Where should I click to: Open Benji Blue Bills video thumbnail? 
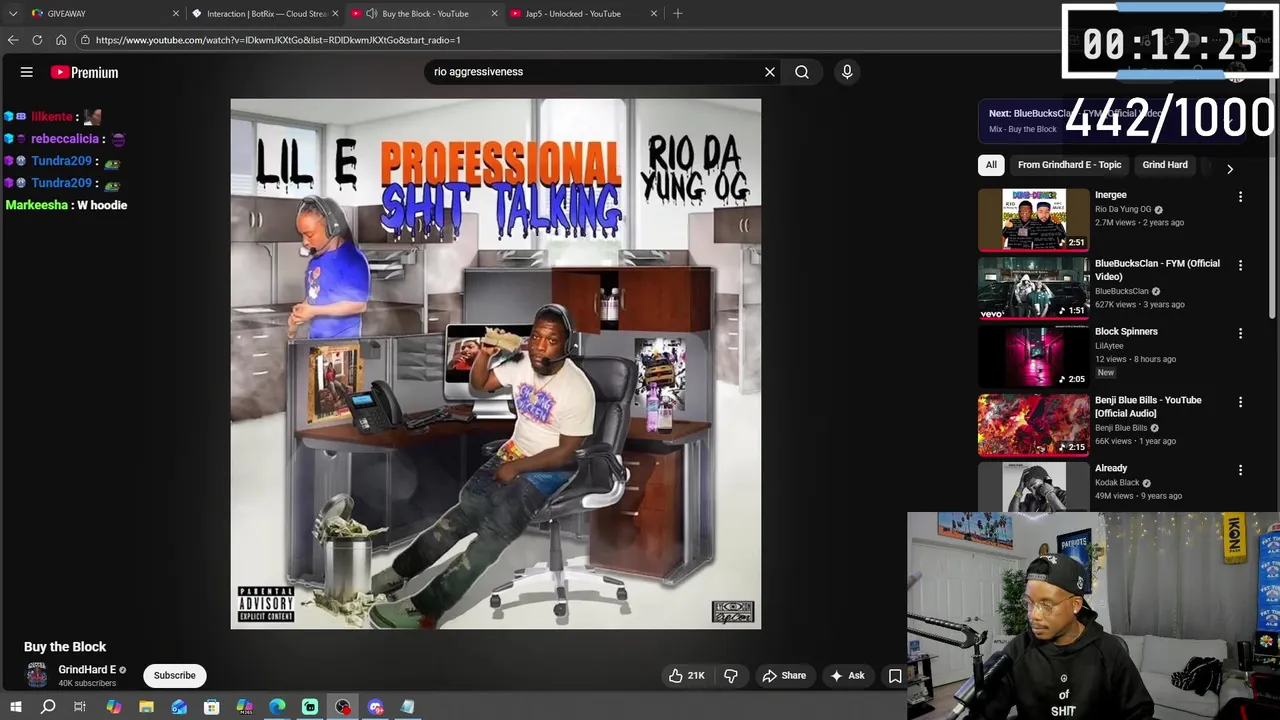pyautogui.click(x=1033, y=425)
